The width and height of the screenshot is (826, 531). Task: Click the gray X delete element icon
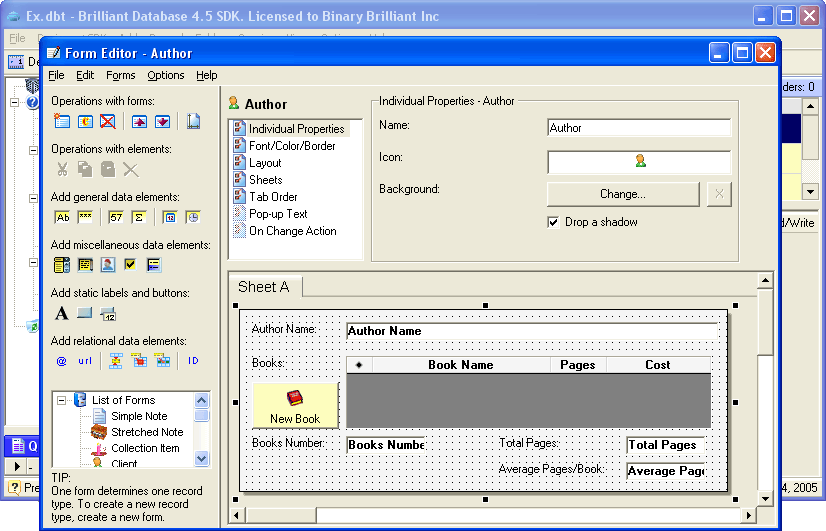click(x=131, y=170)
